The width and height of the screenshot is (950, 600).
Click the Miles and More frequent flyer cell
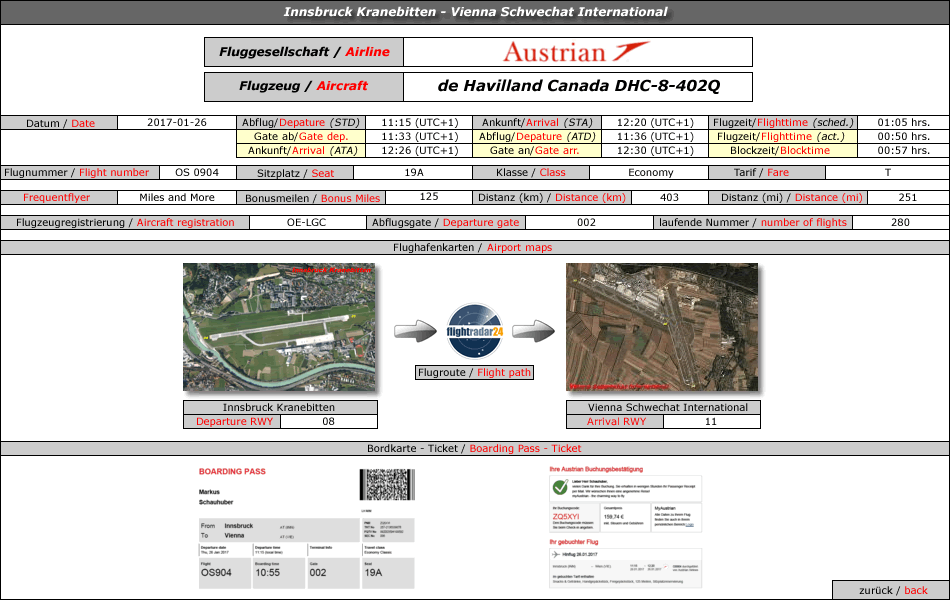(177, 197)
